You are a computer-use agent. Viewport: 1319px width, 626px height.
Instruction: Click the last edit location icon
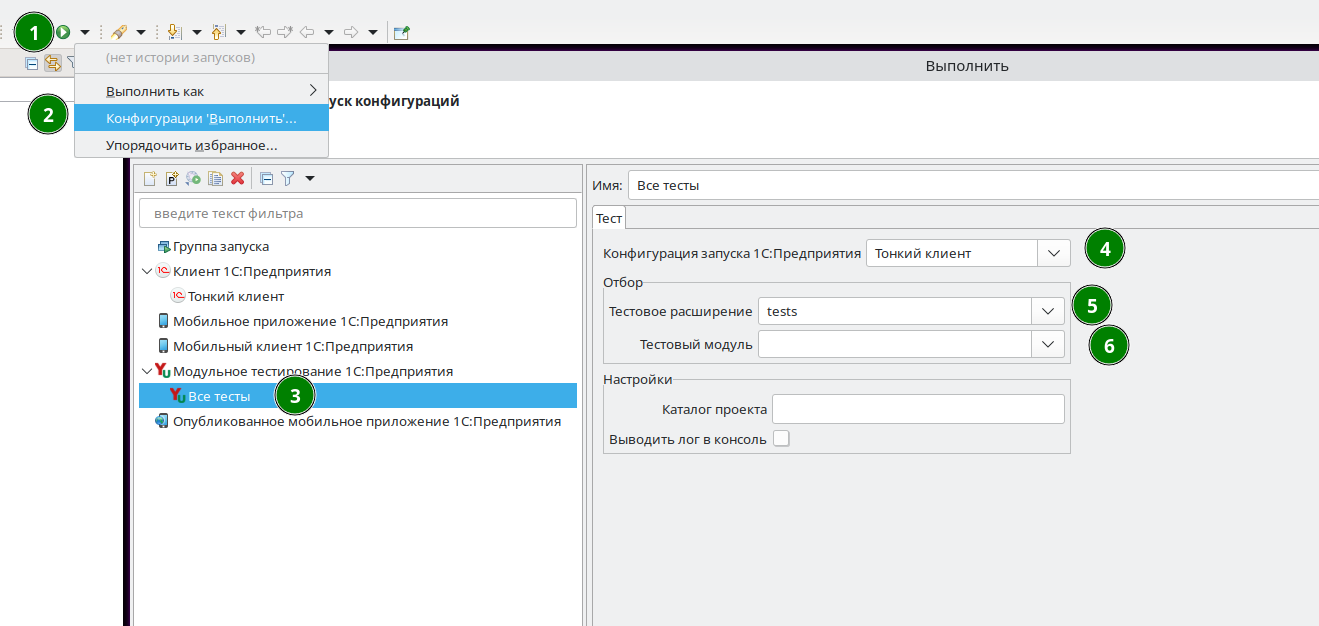point(264,32)
